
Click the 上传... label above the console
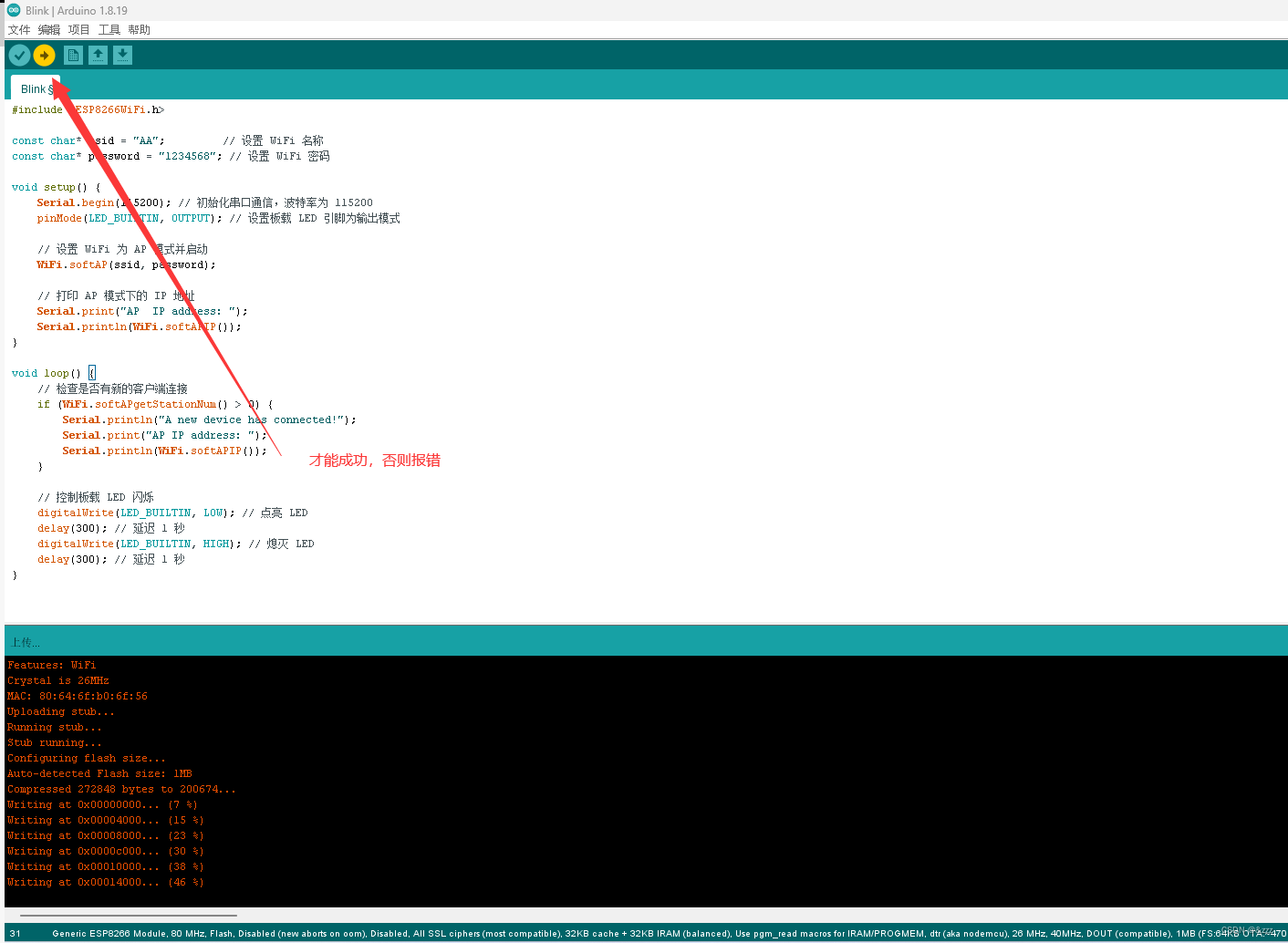[26, 641]
